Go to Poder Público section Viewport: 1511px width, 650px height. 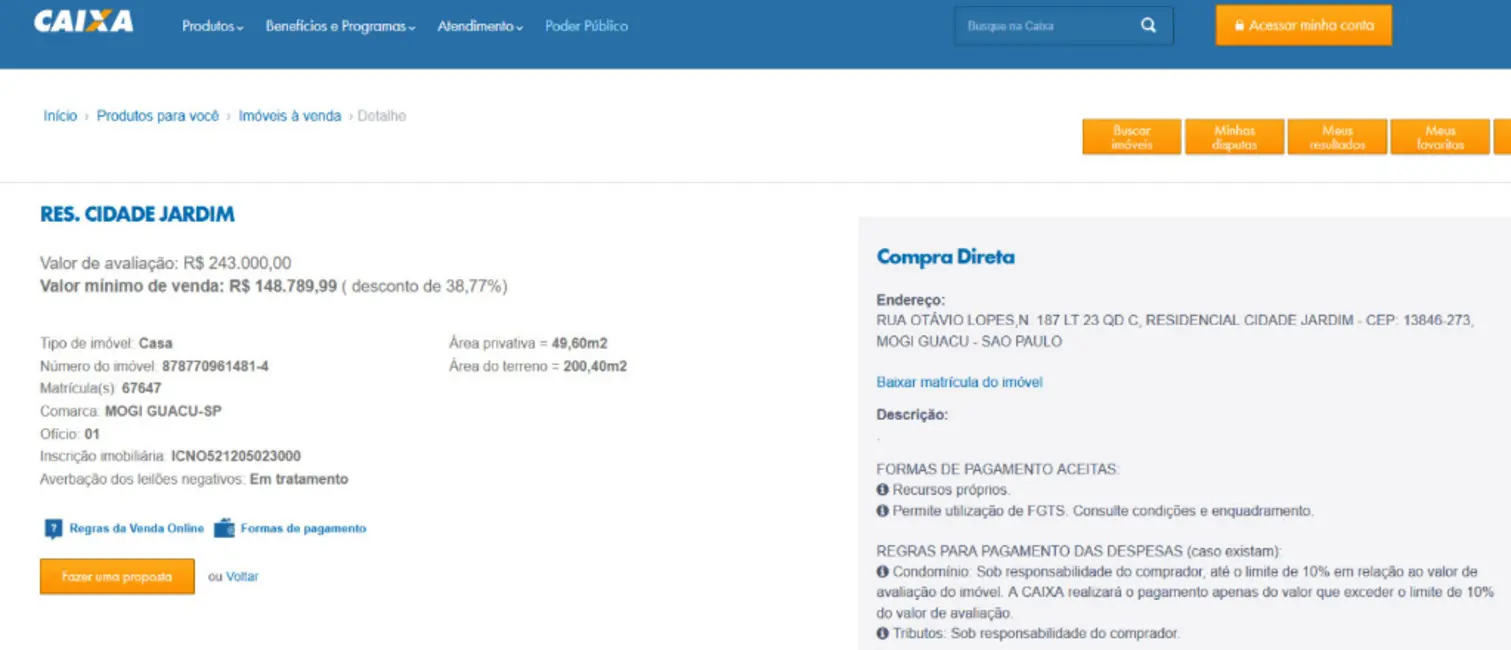586,26
